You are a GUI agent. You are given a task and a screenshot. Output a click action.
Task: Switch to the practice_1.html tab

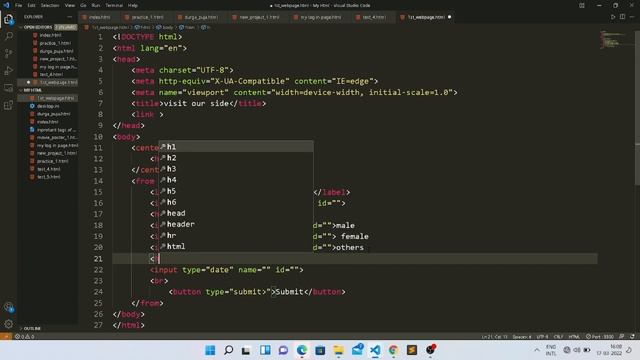(x=144, y=17)
